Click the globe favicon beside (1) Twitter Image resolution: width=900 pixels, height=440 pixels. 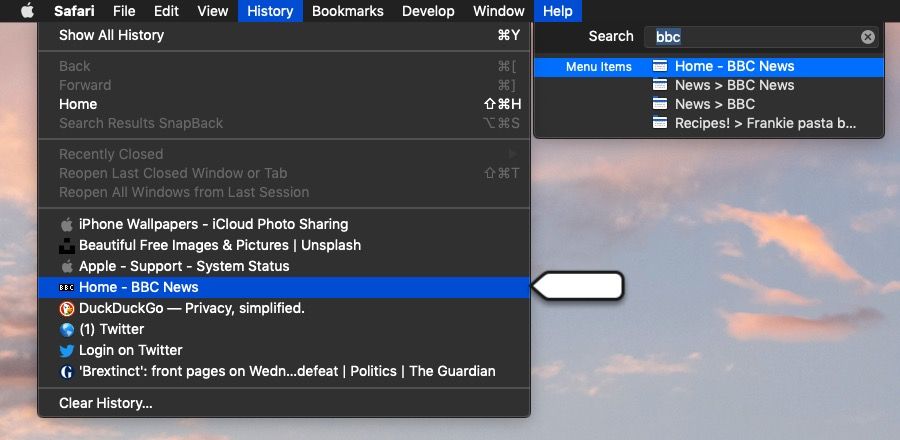pos(67,329)
